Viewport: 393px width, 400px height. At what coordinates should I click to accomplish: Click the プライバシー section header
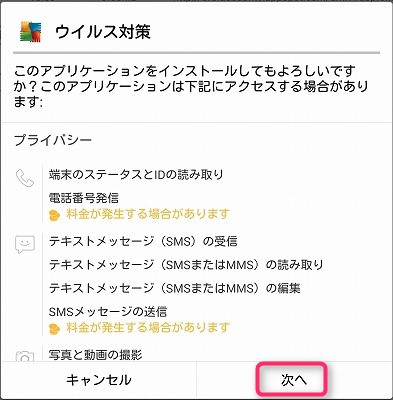53,140
